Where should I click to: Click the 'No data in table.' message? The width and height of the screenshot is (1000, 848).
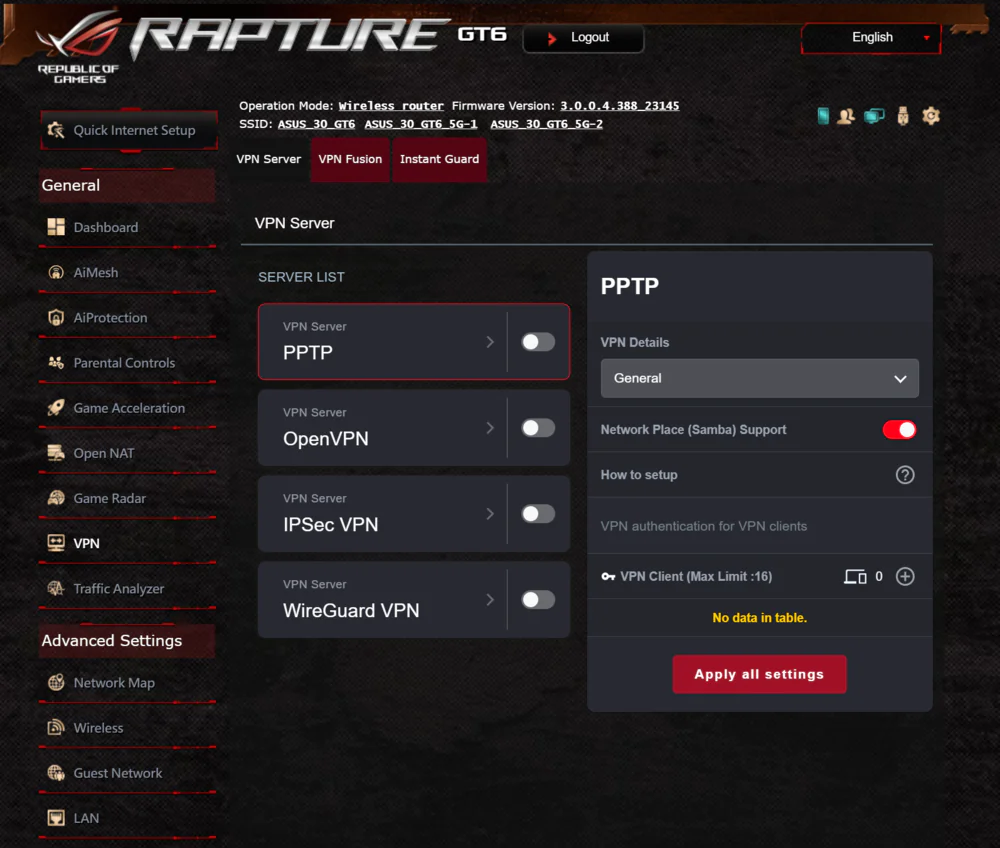pyautogui.click(x=760, y=618)
